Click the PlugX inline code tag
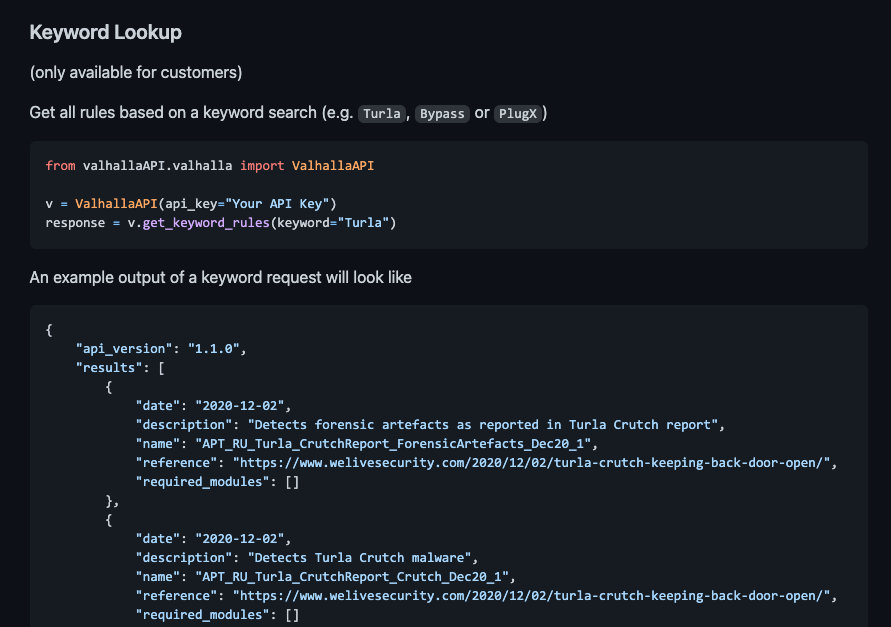 pos(519,114)
